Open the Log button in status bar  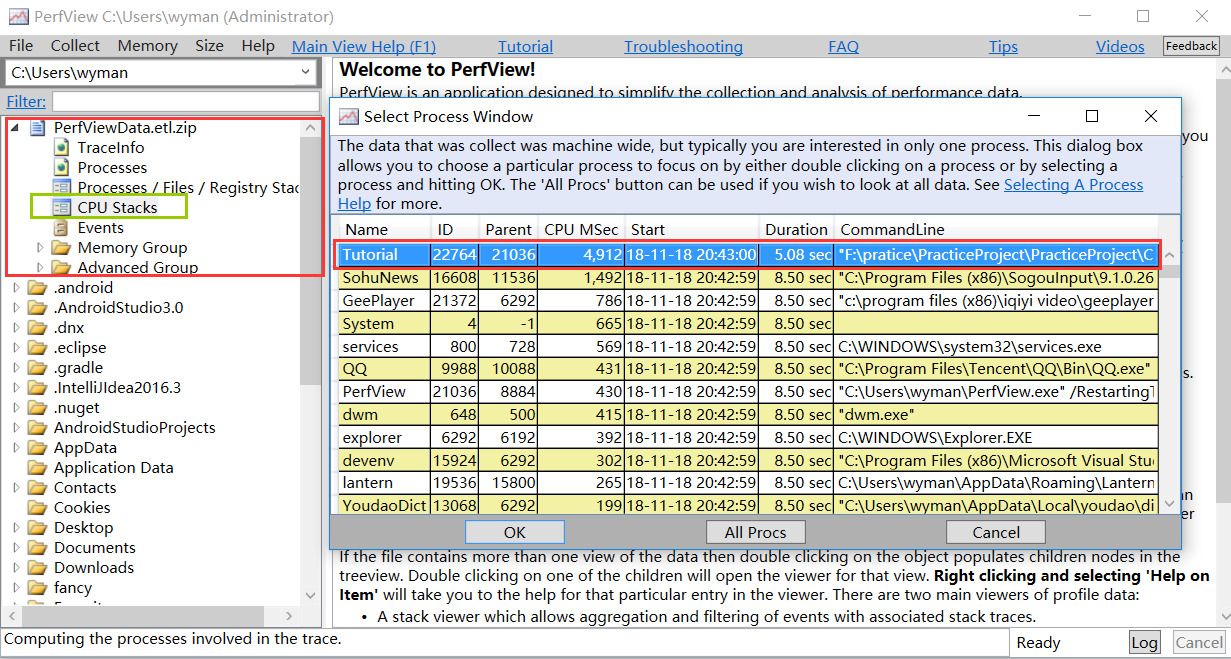pyautogui.click(x=1145, y=643)
